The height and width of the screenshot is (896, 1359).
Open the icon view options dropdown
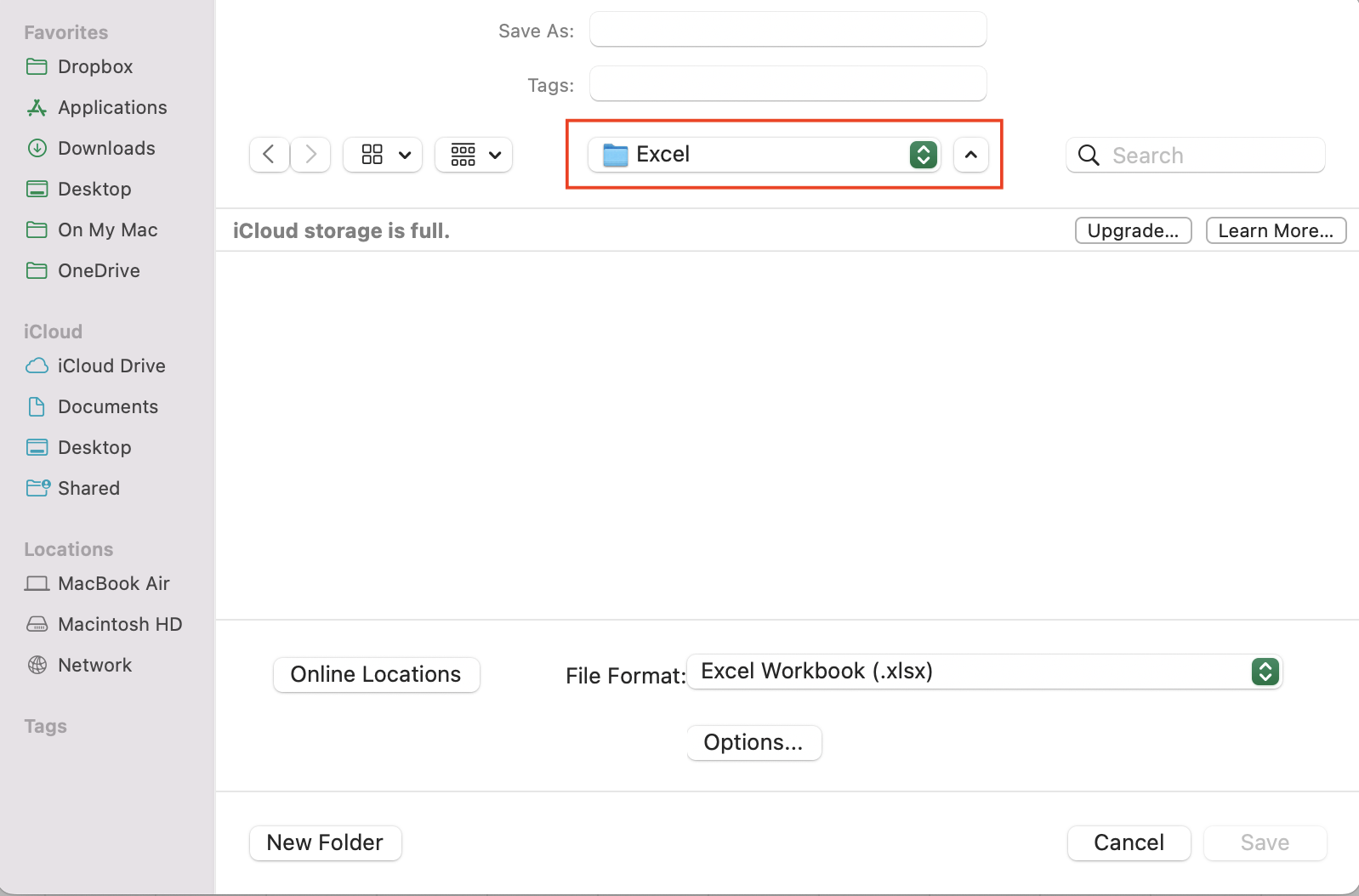(383, 155)
